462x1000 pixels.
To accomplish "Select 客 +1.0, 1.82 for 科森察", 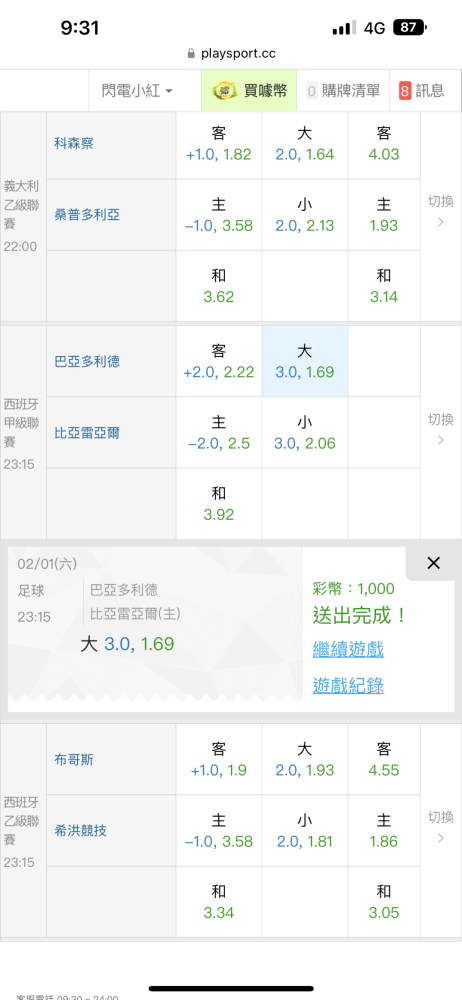I will (x=219, y=143).
